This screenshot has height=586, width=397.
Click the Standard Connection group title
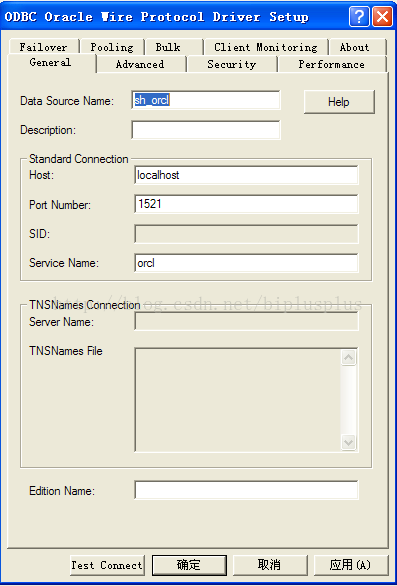tap(79, 159)
